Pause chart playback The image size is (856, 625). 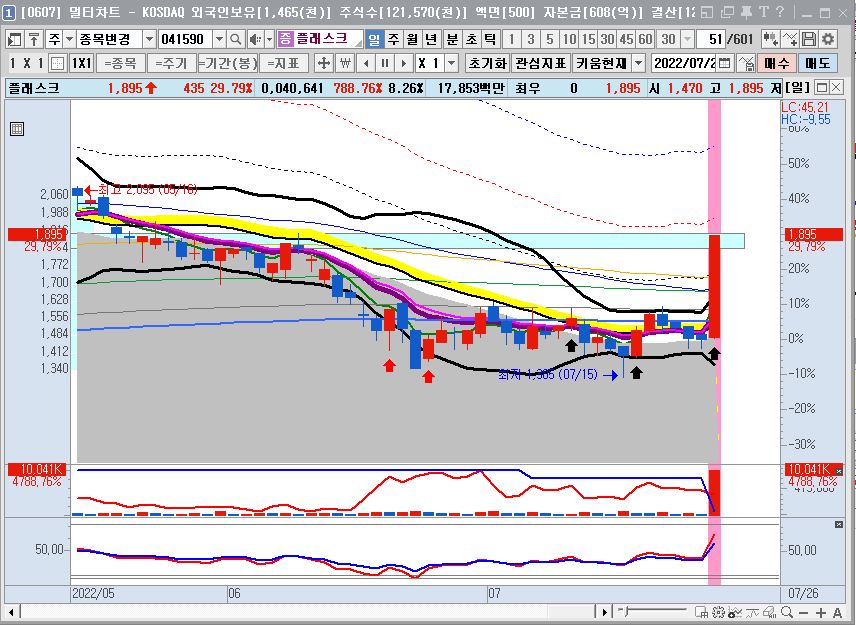click(385, 63)
